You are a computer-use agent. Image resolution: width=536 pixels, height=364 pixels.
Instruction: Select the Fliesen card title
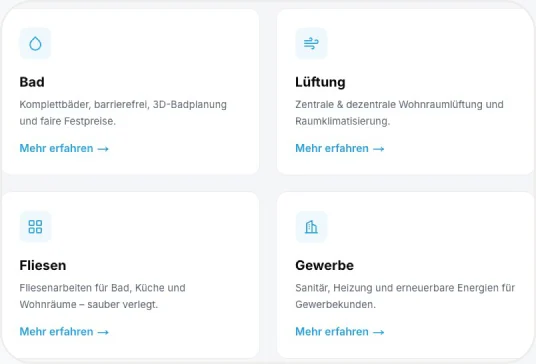[x=43, y=265]
